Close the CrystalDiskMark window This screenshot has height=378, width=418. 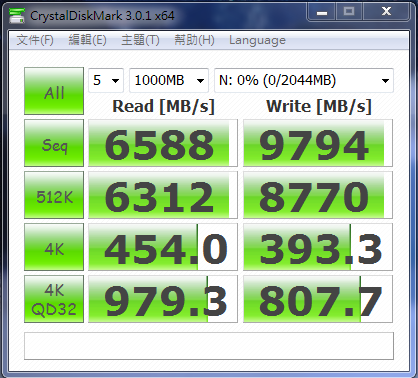tap(386, 12)
